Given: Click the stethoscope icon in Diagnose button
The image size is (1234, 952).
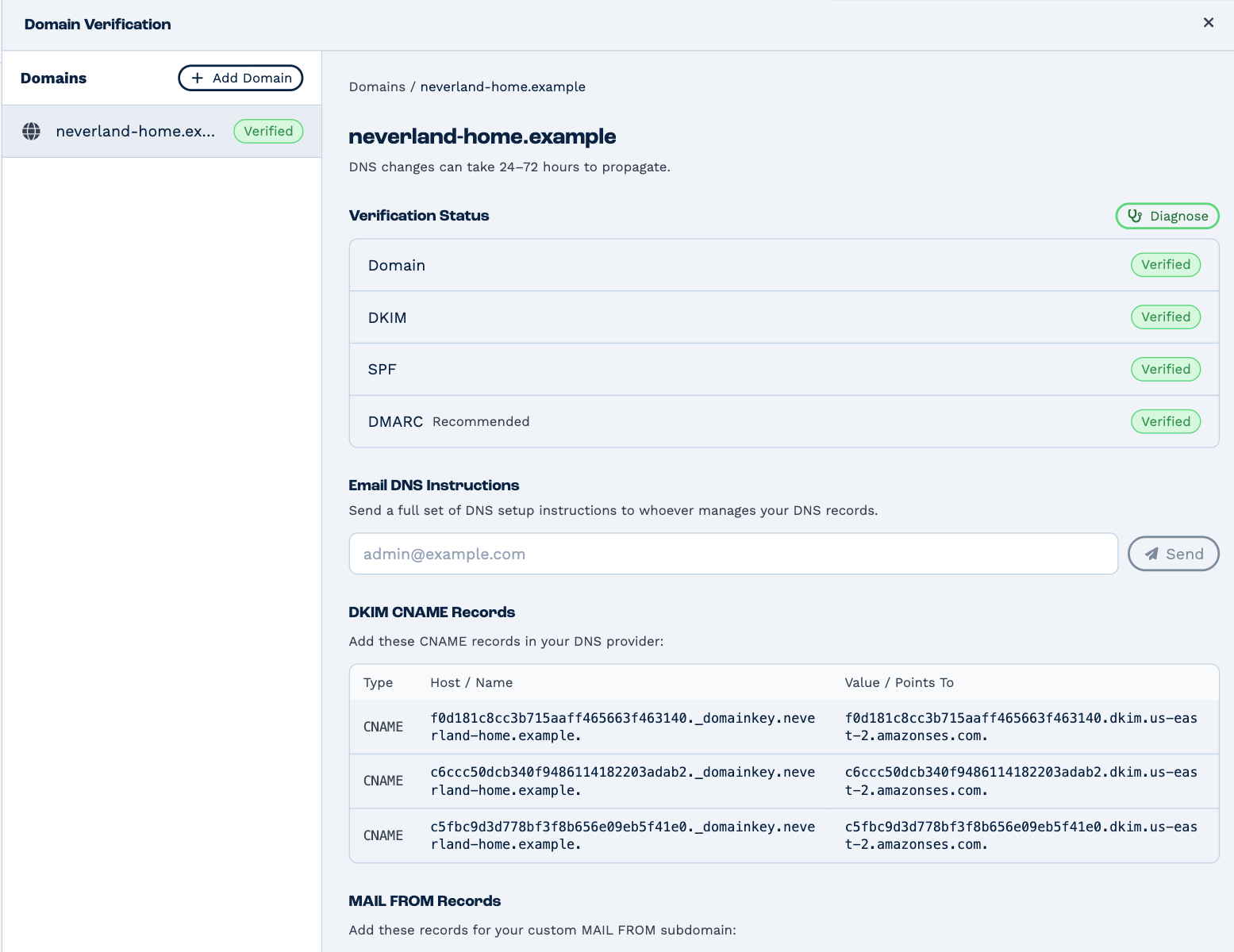Looking at the screenshot, I should point(1135,216).
